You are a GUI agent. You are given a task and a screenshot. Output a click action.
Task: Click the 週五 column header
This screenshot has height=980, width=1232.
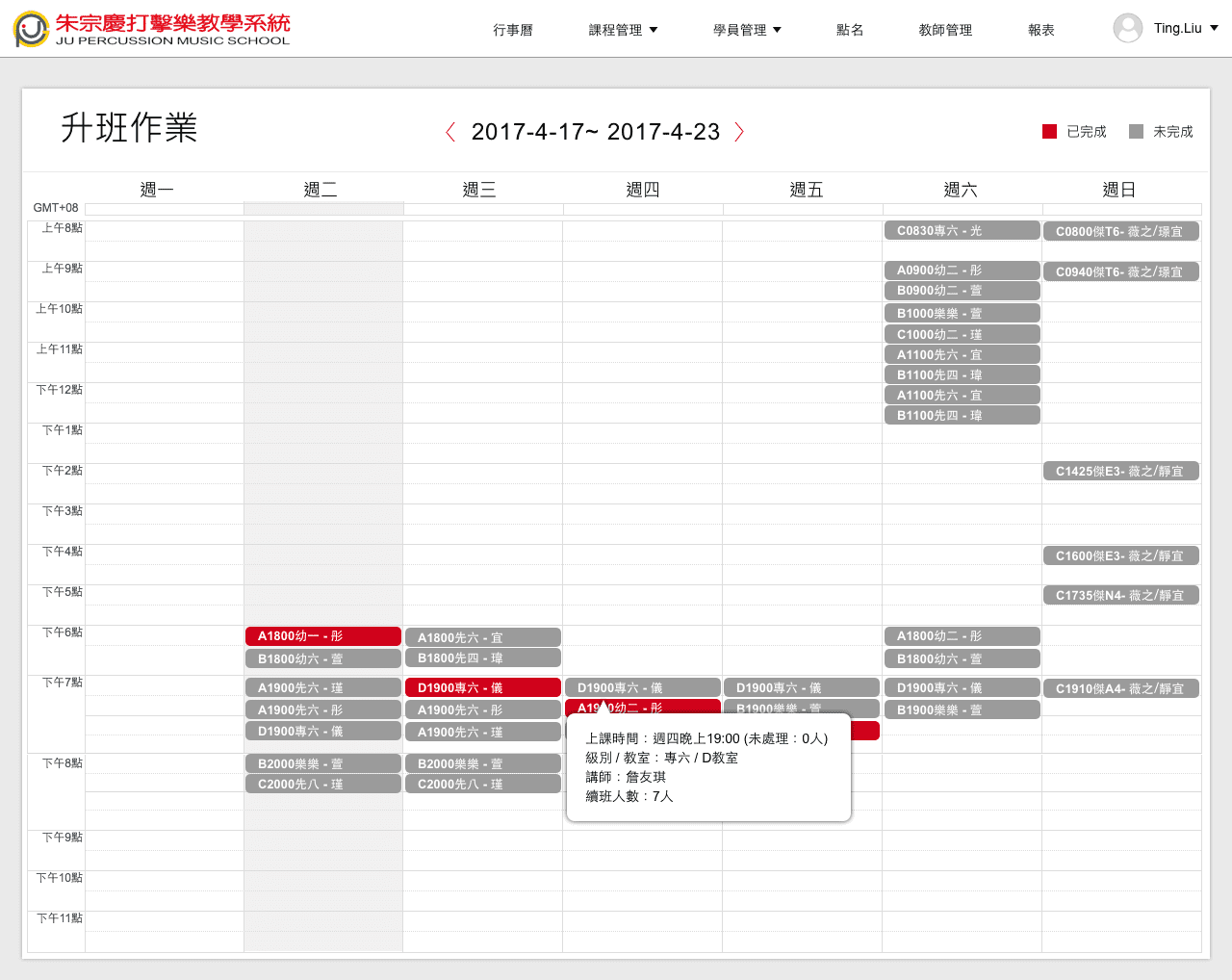point(807,190)
